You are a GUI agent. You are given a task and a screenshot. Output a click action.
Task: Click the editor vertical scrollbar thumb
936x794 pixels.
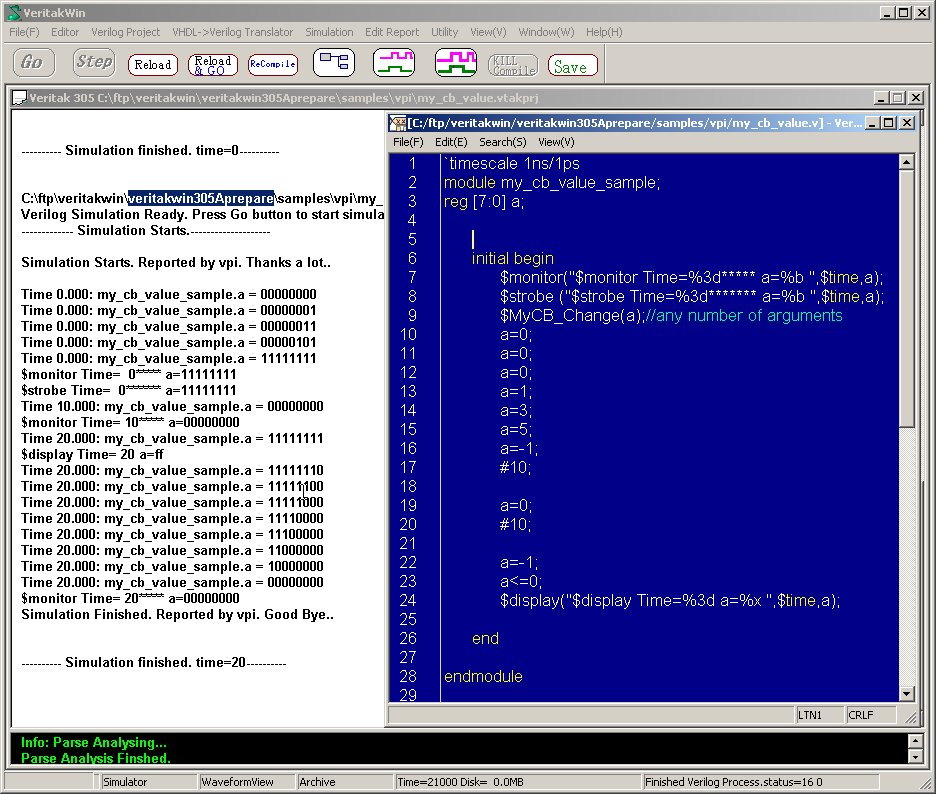906,298
